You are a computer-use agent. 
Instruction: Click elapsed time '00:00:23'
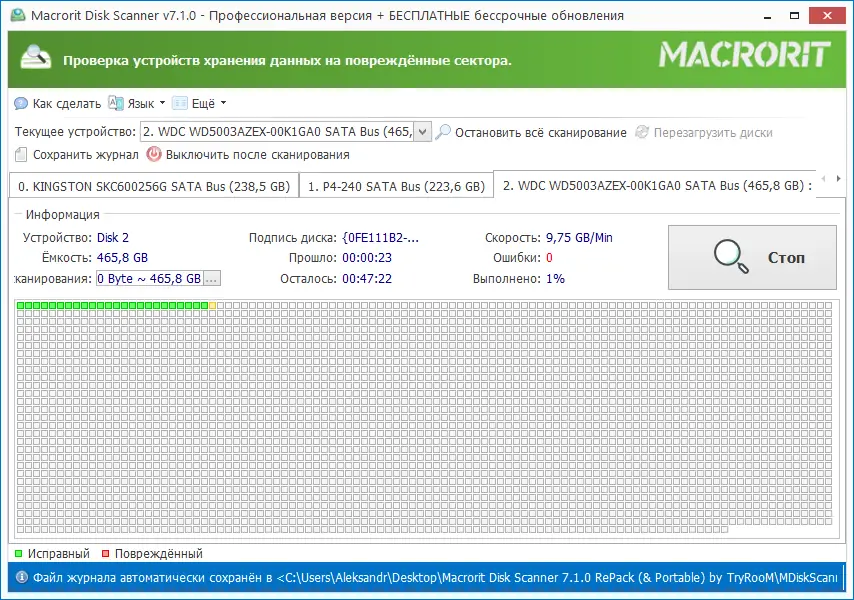(x=367, y=258)
